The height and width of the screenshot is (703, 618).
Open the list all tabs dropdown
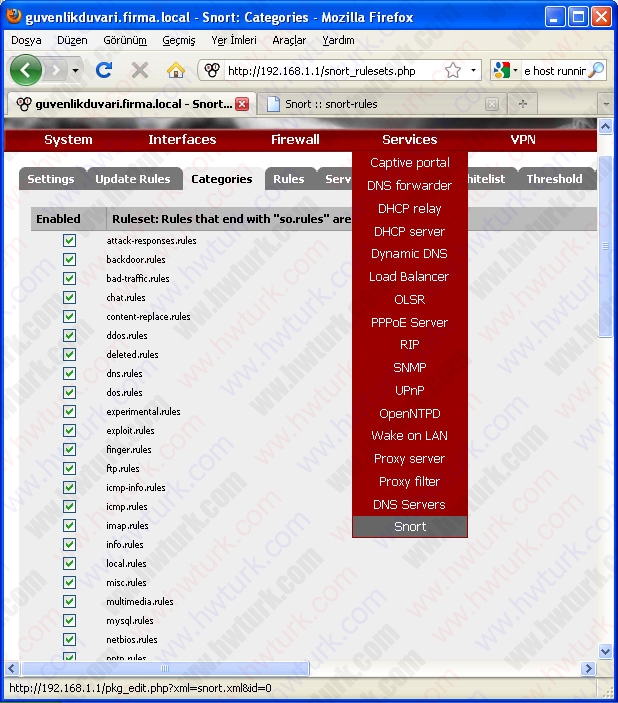[606, 104]
